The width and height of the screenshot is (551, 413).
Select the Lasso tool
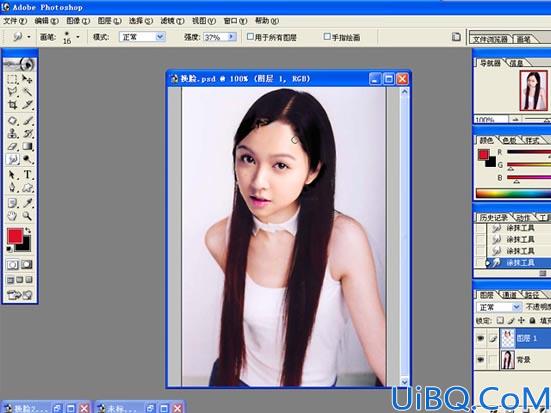tap(13, 92)
